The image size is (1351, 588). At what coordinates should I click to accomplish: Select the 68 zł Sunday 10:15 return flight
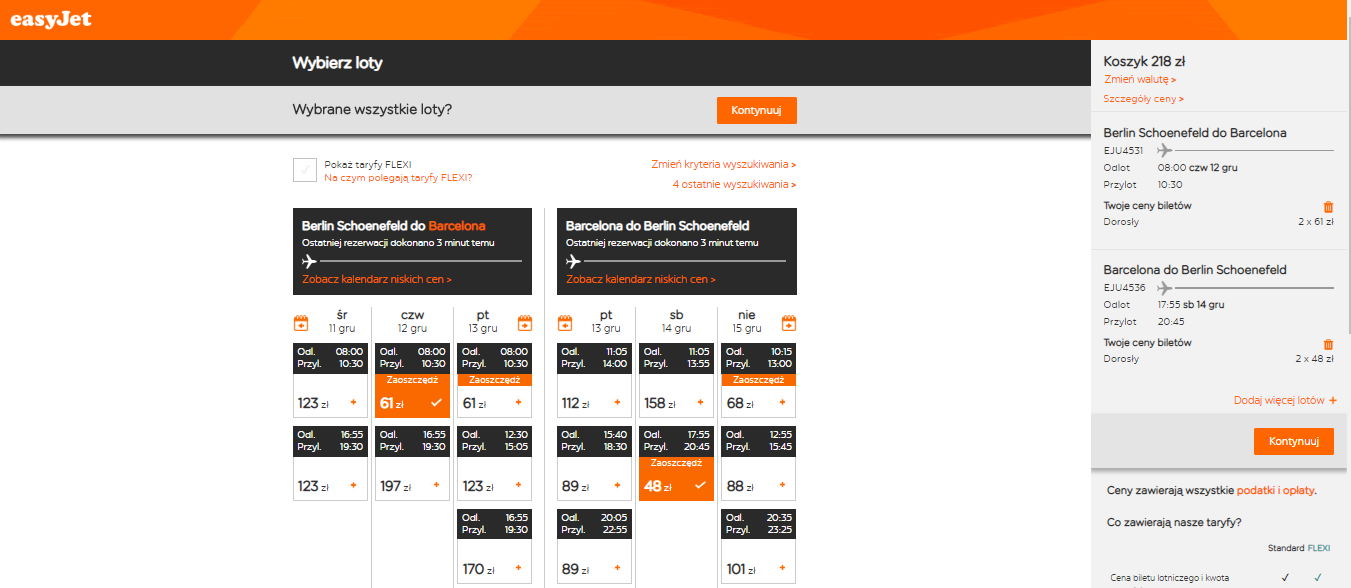(759, 381)
